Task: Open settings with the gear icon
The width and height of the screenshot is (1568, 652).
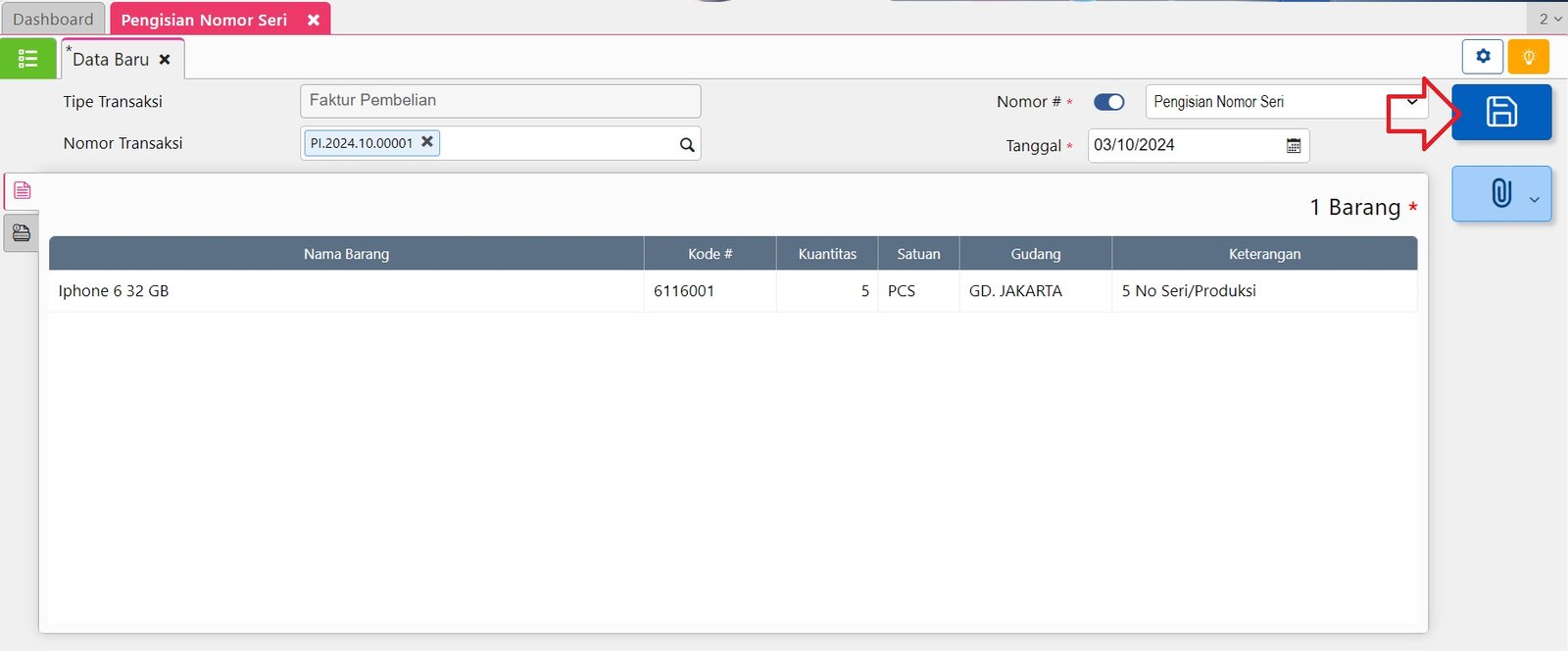Action: point(1483,57)
